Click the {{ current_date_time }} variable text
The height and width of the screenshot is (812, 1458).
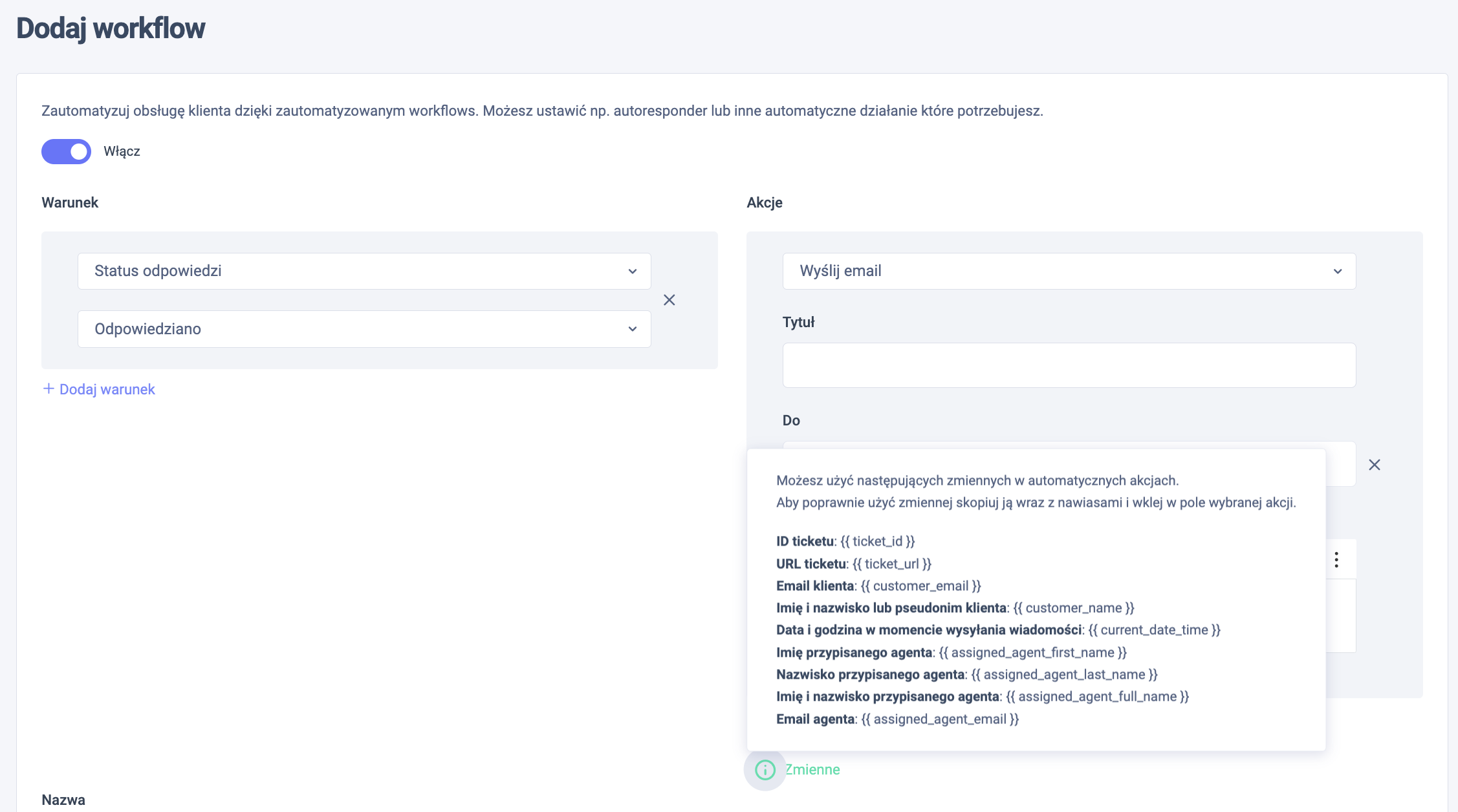[1155, 630]
